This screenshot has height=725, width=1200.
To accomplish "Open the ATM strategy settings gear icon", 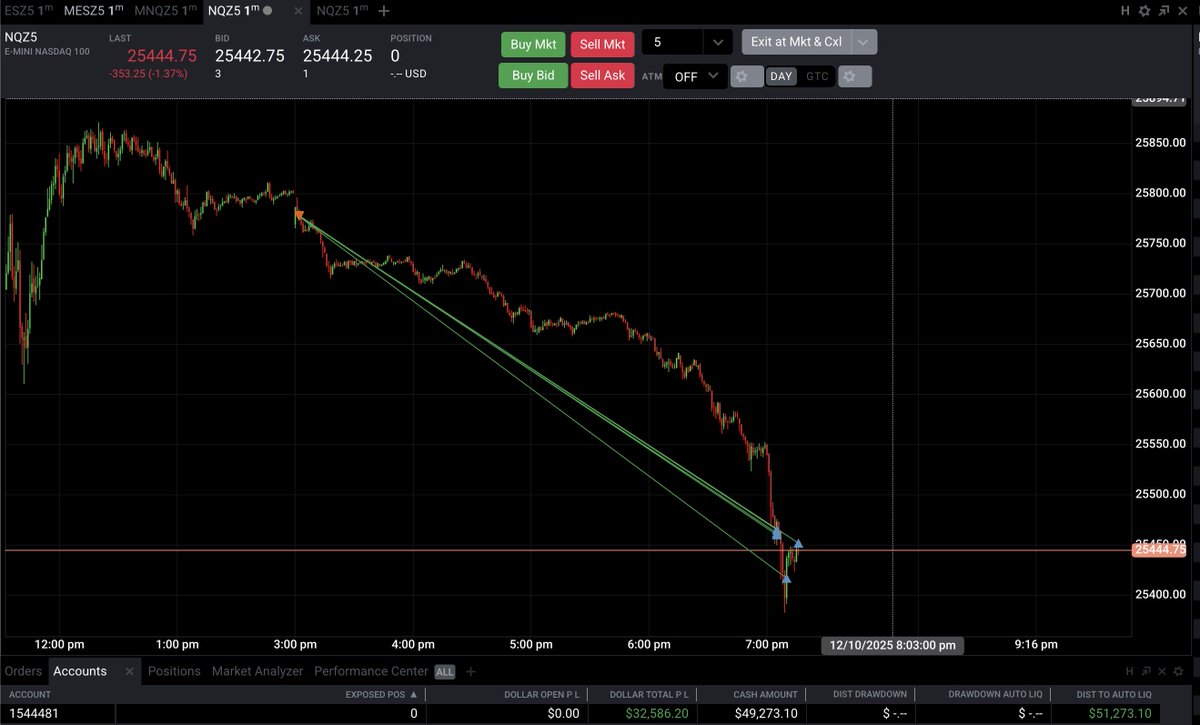I will (746, 75).
